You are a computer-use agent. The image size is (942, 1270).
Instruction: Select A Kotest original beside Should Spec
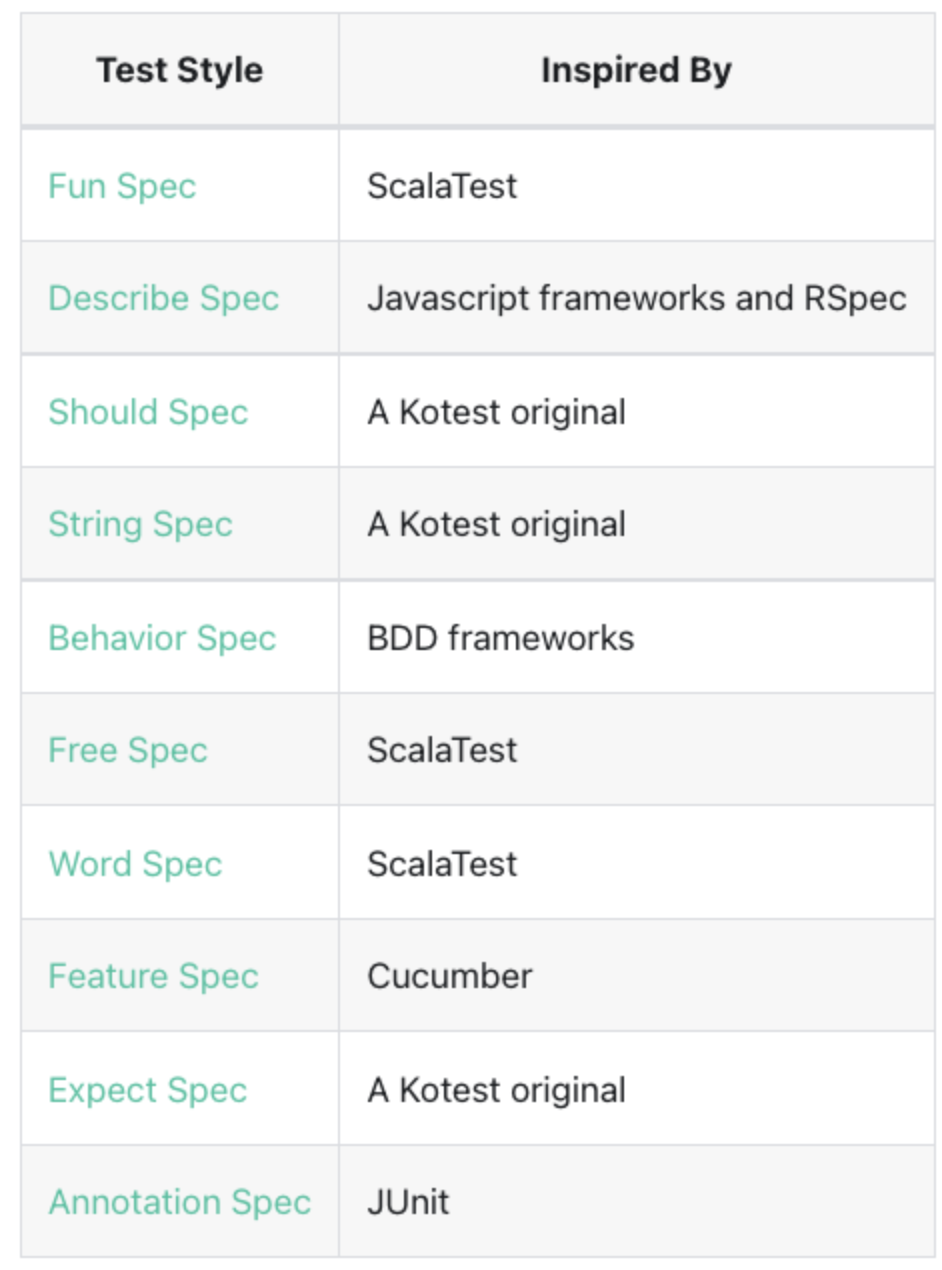point(636,412)
